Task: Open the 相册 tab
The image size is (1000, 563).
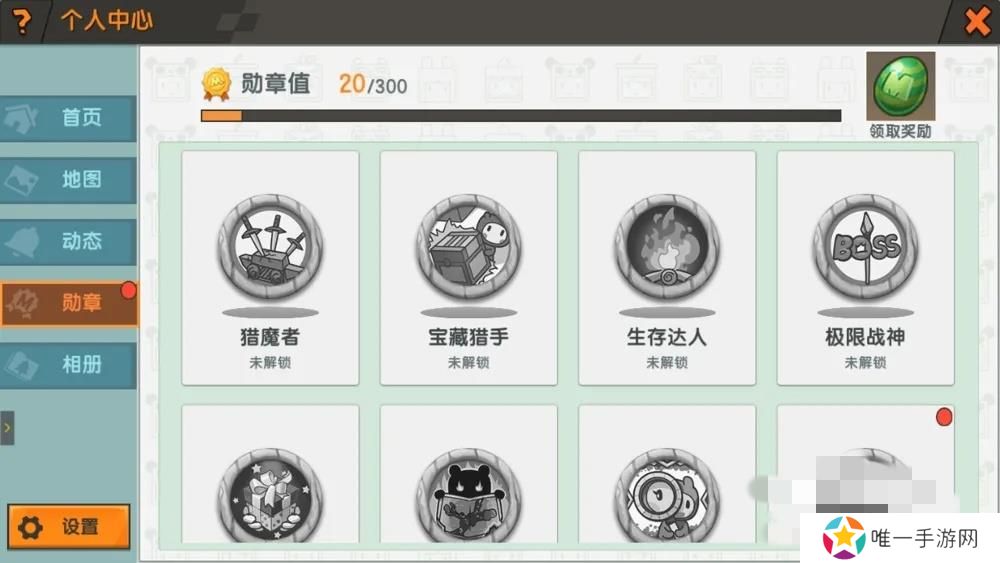Action: pyautogui.click(x=68, y=365)
